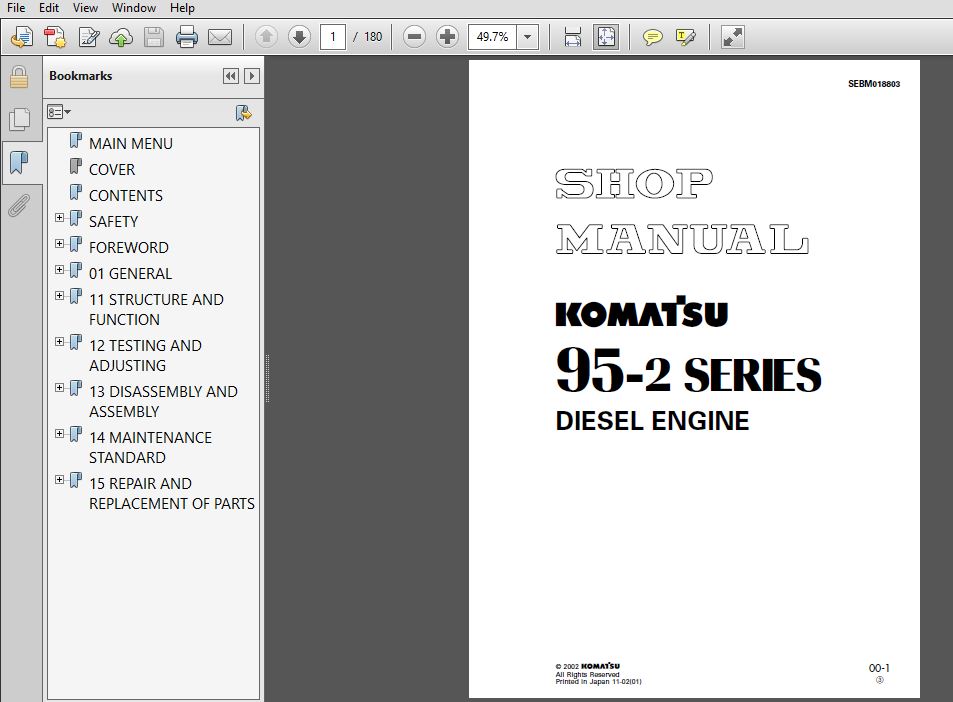The image size is (953, 702).
Task: Click the expand panel right-arrow button
Action: coord(251,76)
